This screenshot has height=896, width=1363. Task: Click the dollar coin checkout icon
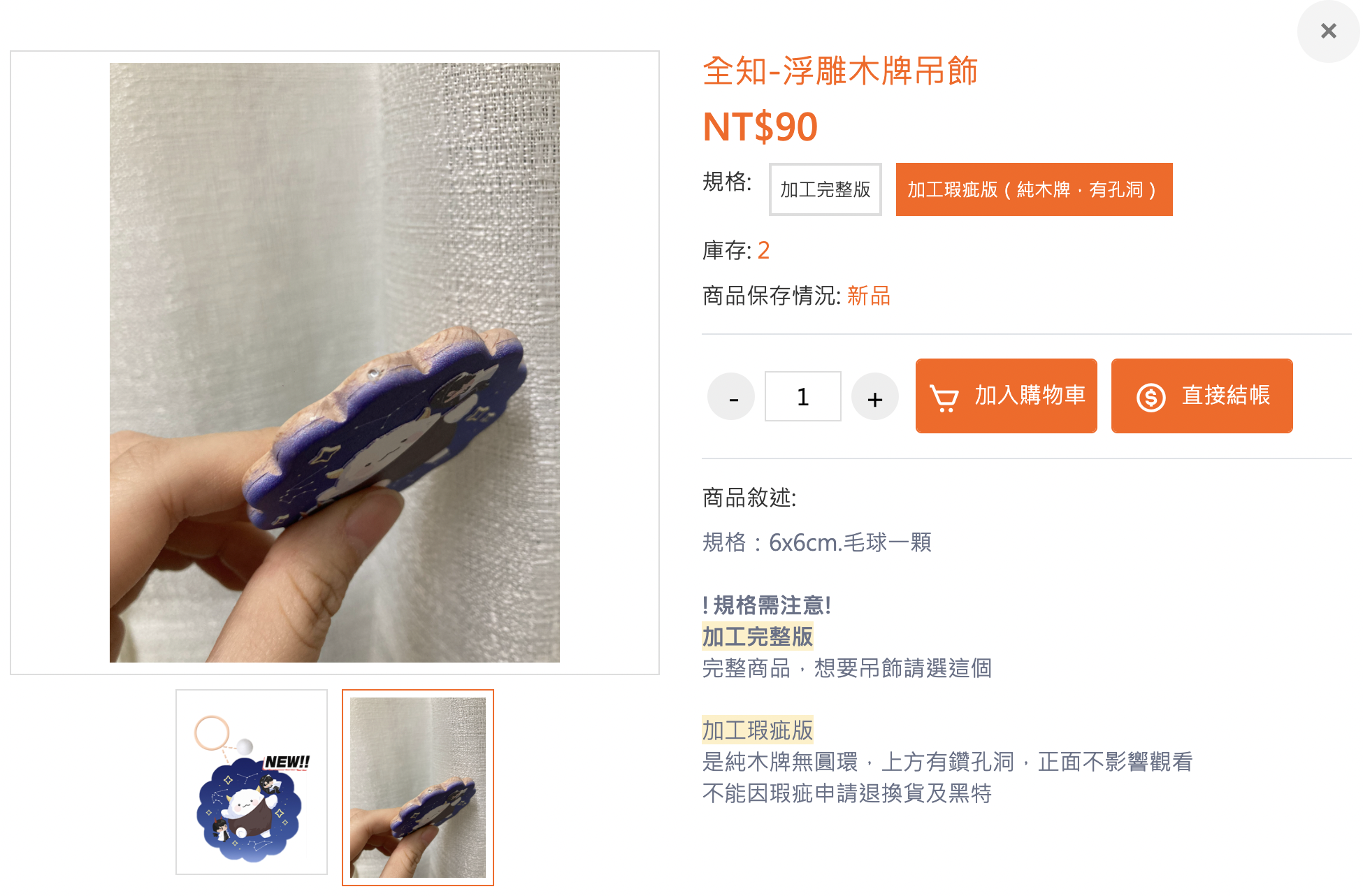coord(1151,398)
